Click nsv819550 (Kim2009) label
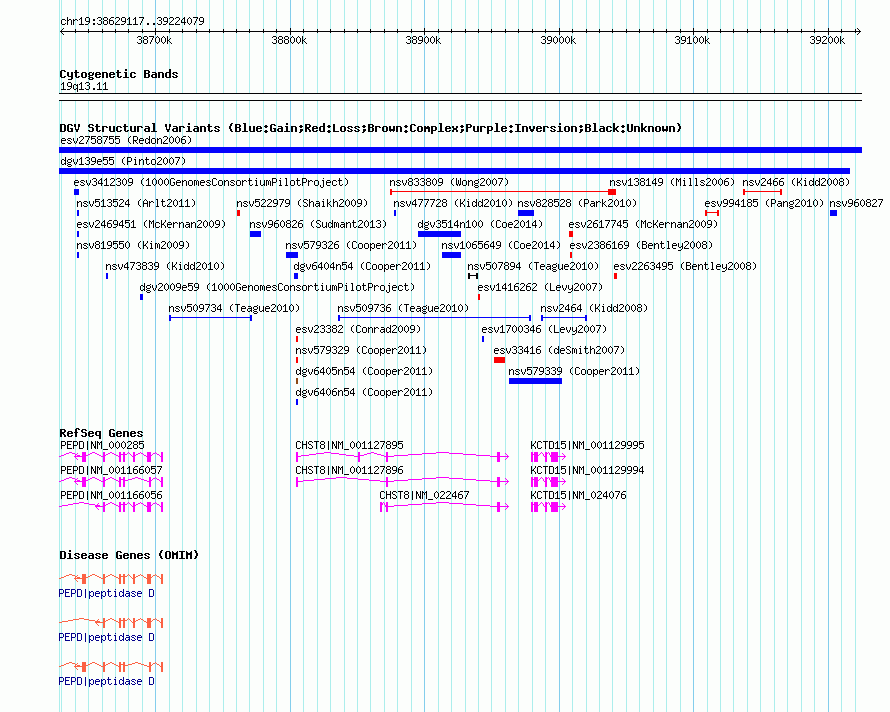The image size is (890, 712). [x=133, y=245]
